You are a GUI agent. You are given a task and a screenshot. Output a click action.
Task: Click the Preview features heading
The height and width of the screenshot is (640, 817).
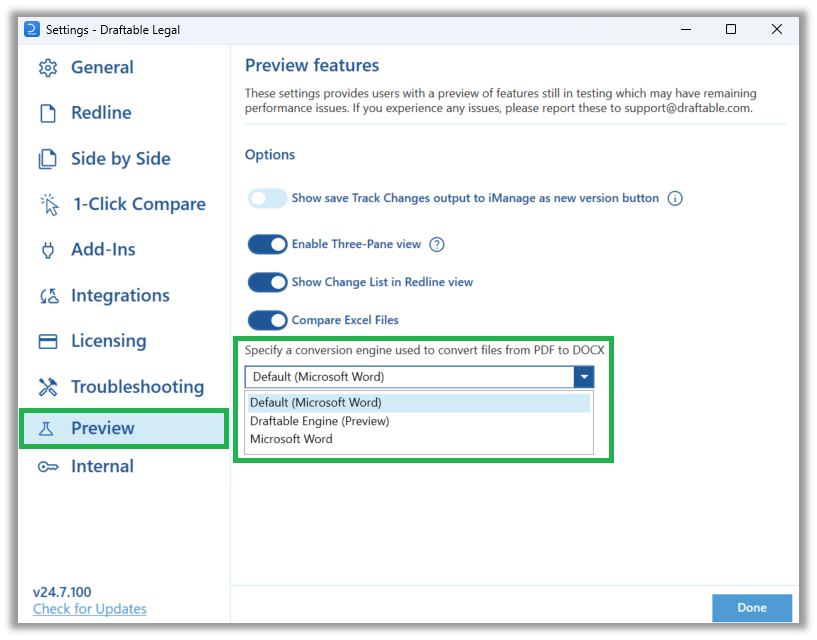[x=312, y=65]
